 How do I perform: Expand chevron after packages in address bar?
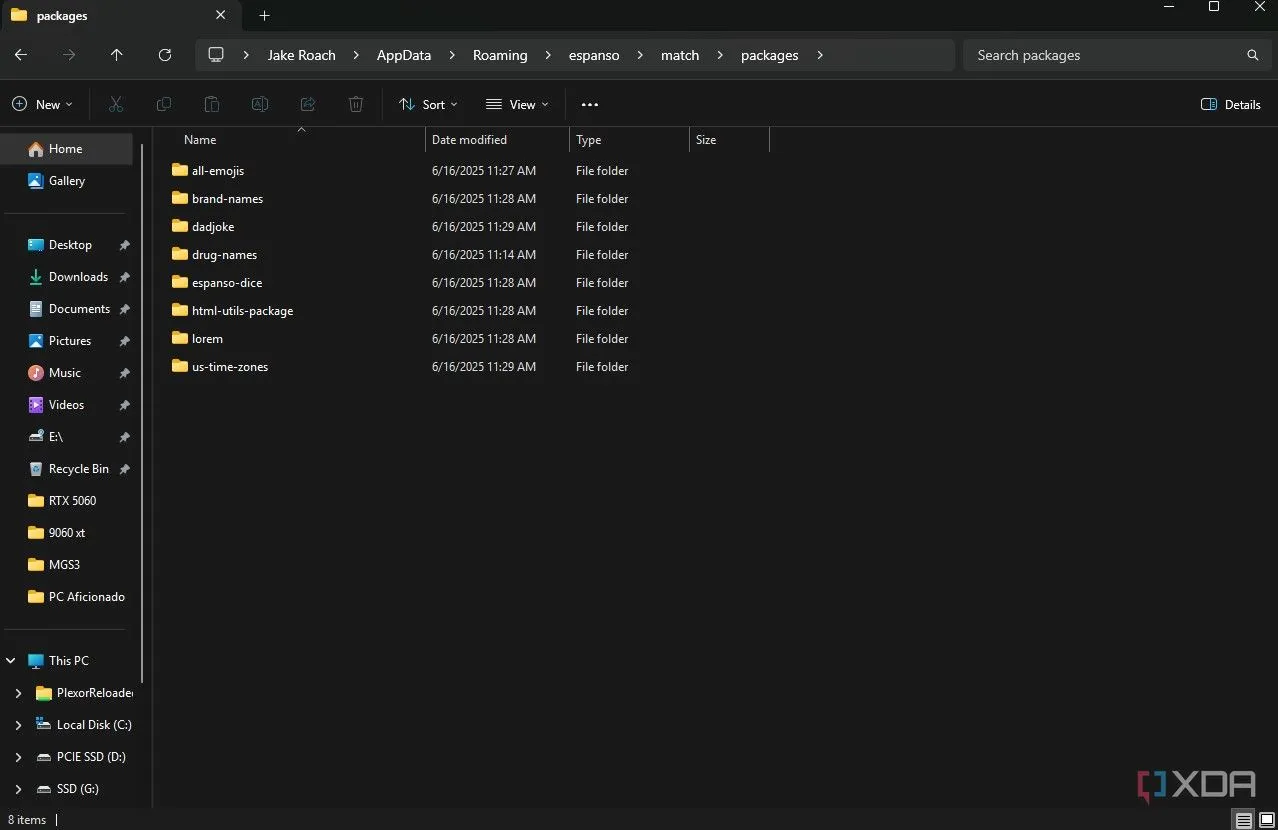pos(820,55)
